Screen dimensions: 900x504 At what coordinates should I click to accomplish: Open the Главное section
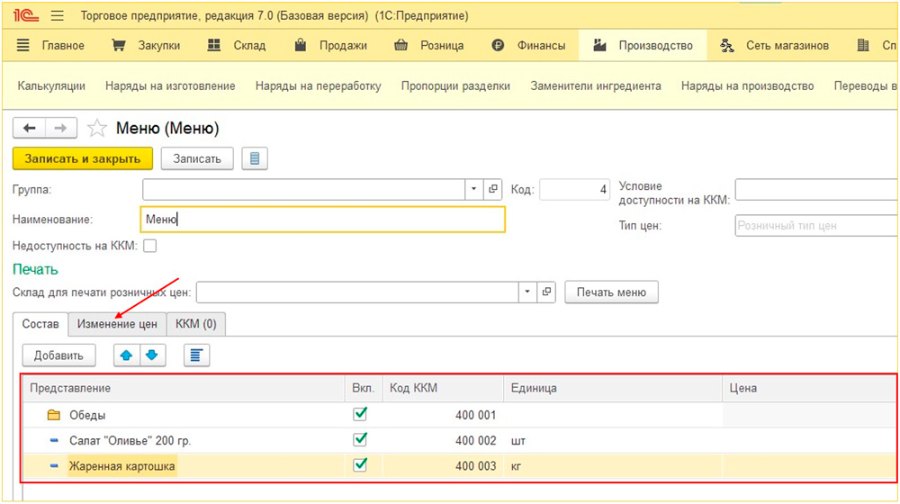point(51,45)
